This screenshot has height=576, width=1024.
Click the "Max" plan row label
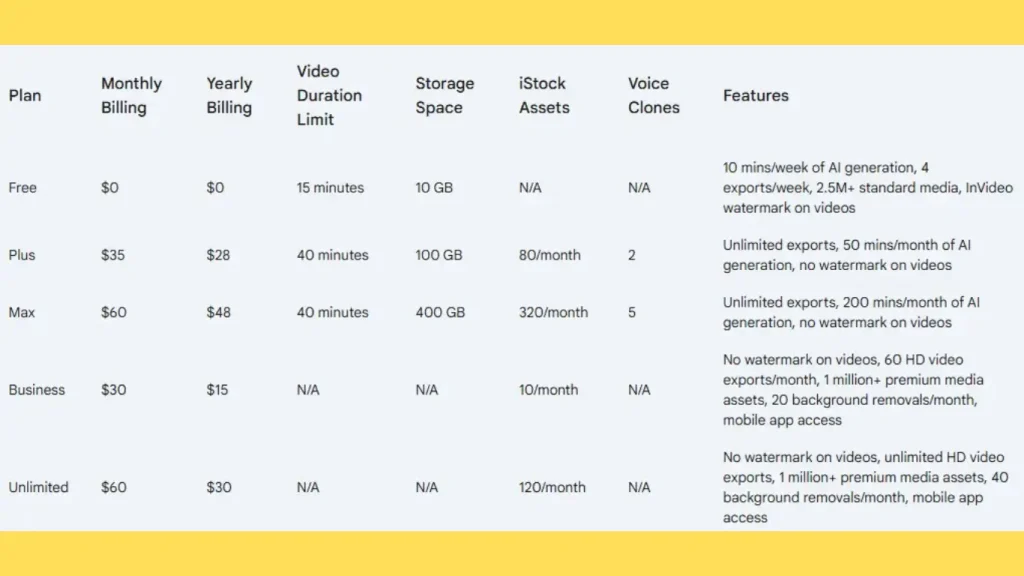point(22,313)
